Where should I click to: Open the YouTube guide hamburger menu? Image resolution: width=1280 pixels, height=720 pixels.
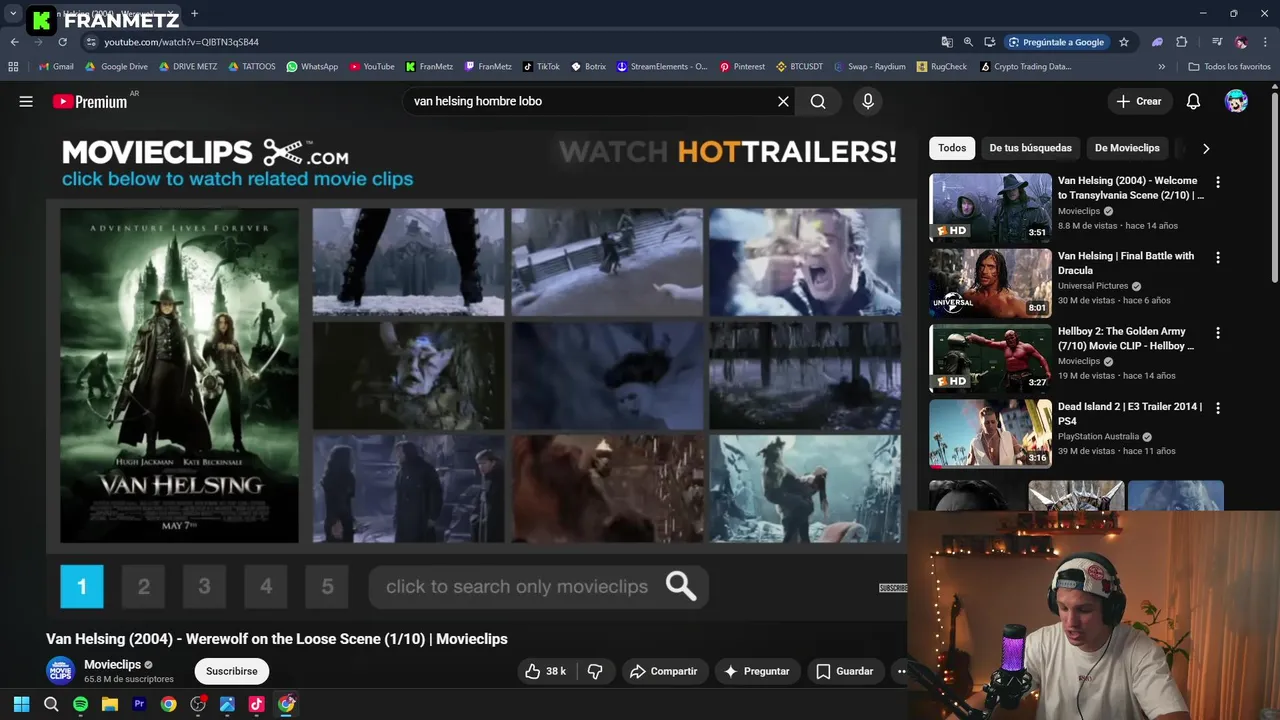26,101
